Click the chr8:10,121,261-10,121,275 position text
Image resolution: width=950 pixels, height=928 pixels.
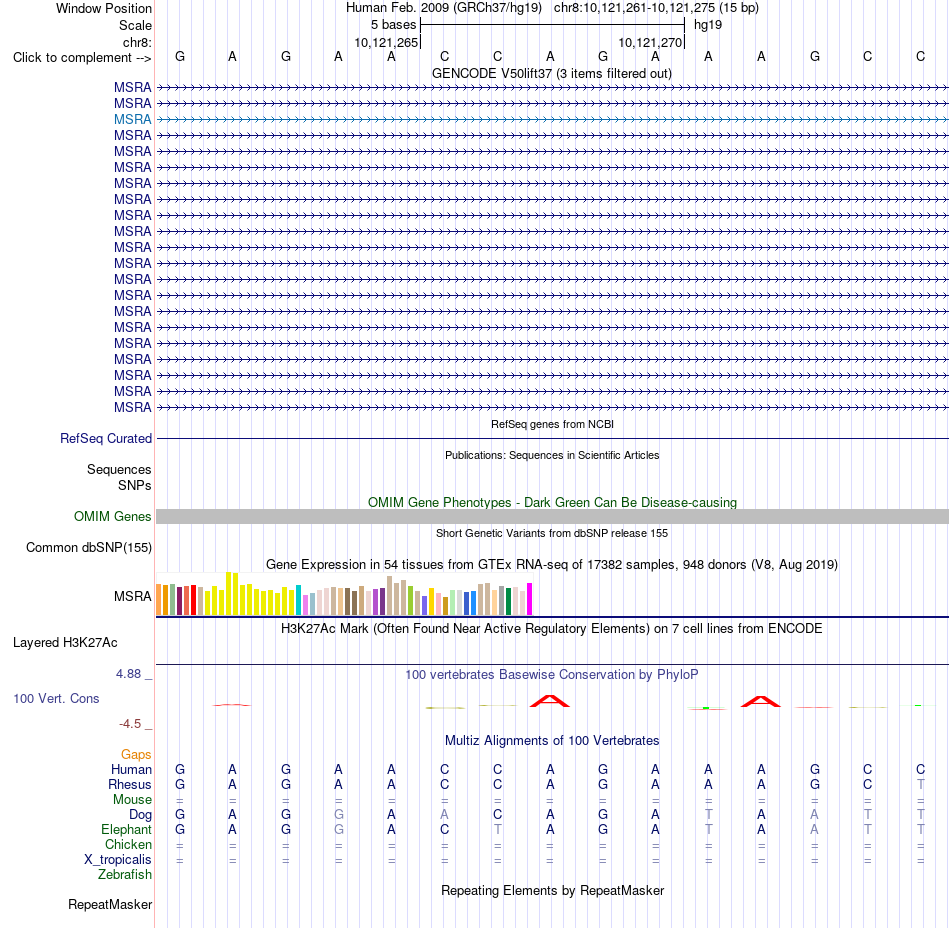tap(656, 8)
